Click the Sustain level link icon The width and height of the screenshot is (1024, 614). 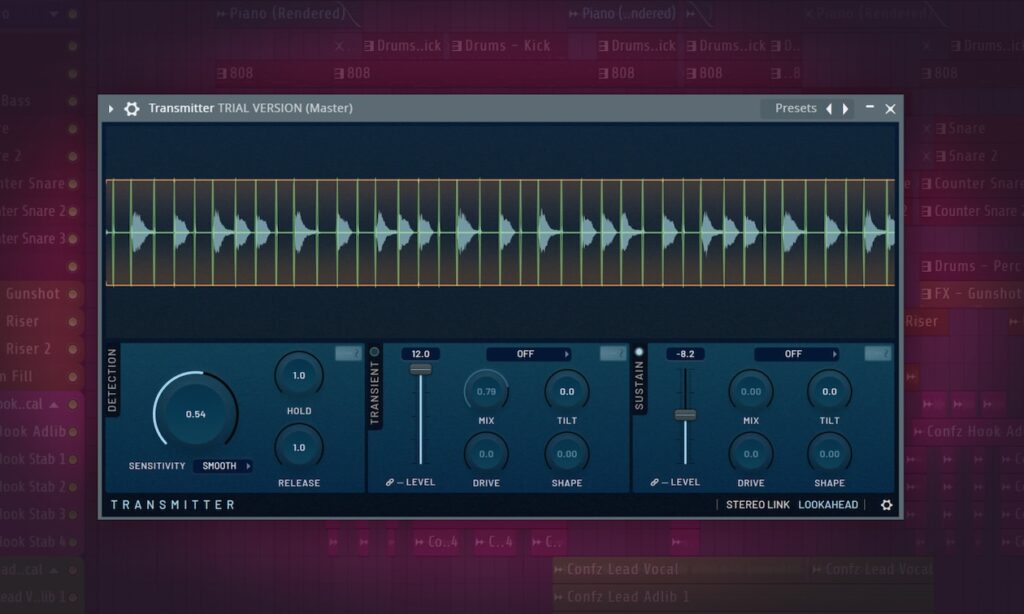click(654, 482)
